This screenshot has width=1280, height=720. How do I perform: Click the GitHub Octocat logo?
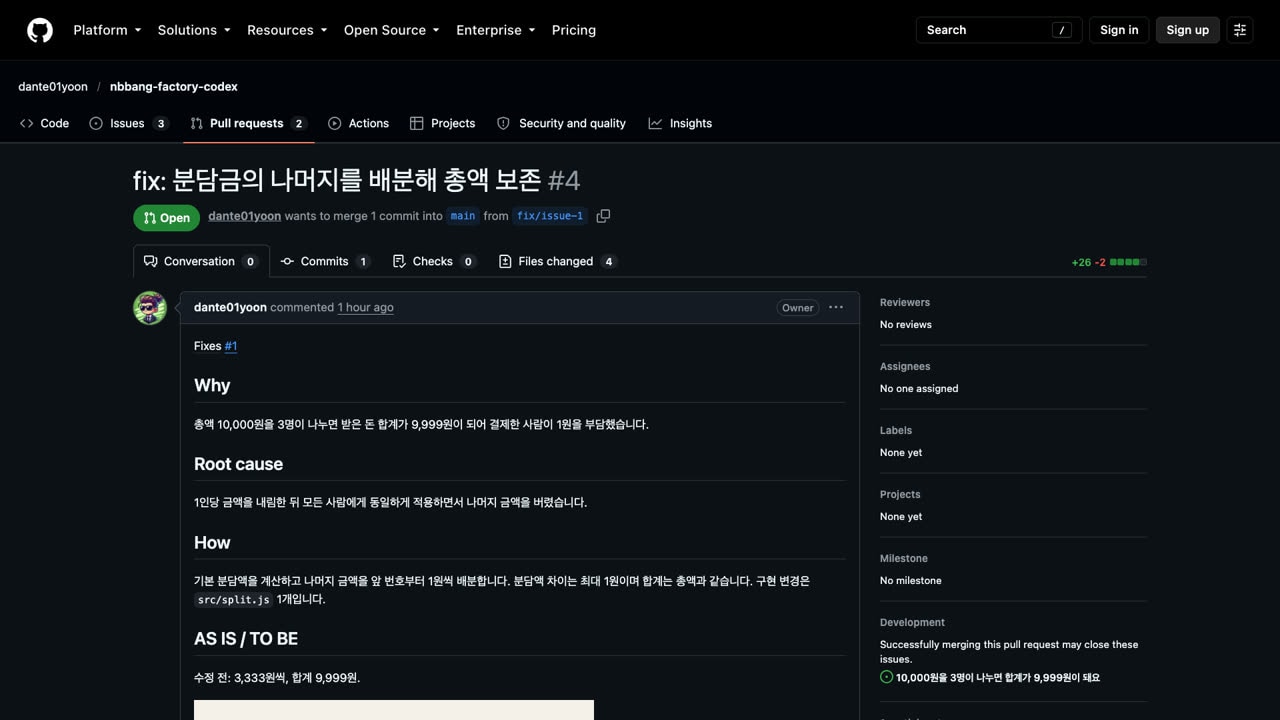point(40,30)
